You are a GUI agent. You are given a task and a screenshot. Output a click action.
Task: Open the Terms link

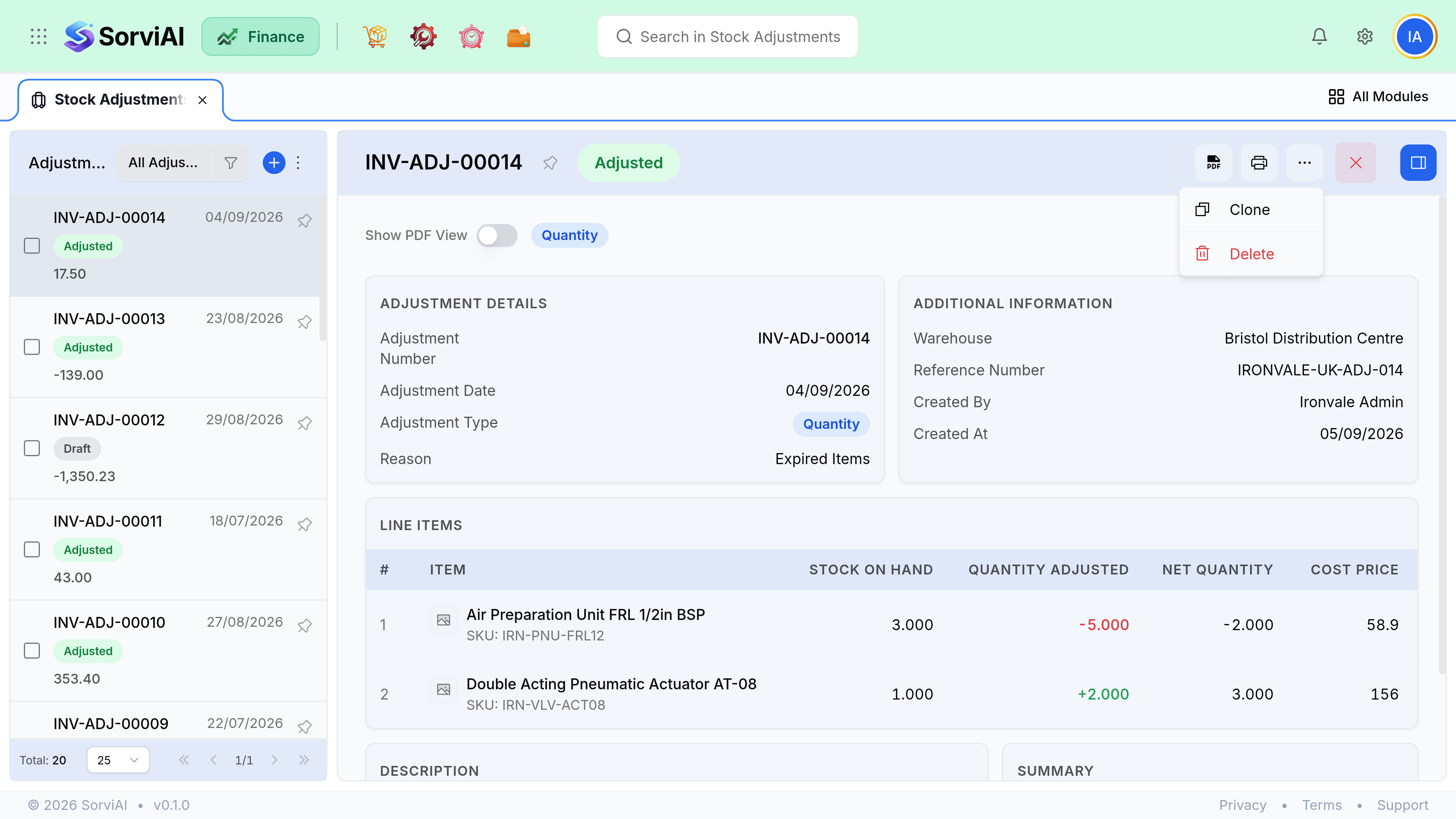click(x=1321, y=805)
